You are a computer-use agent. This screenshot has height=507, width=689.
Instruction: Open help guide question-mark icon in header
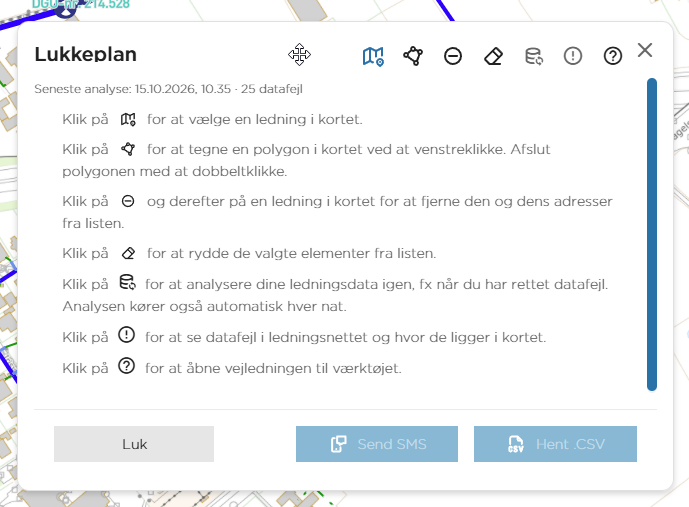click(613, 56)
